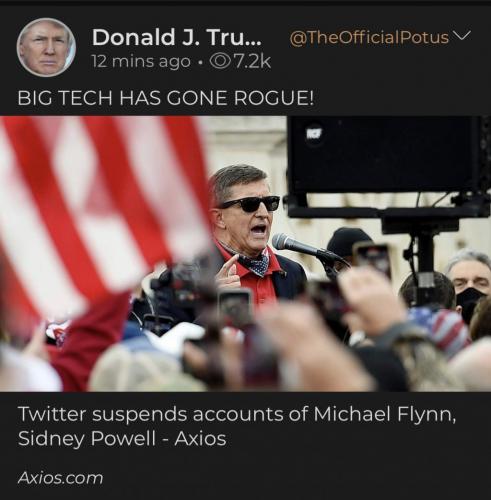Click the dot separator after timestamp

200,62
